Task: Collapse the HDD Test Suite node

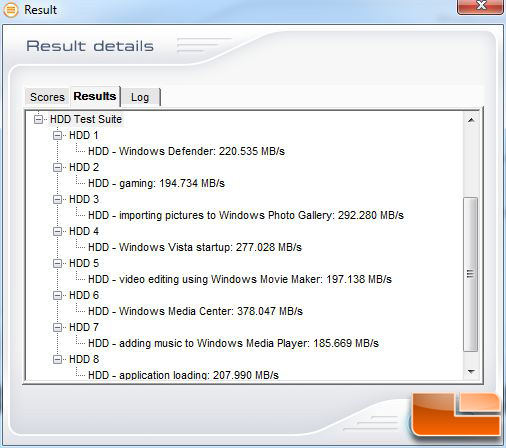Action: [x=39, y=119]
